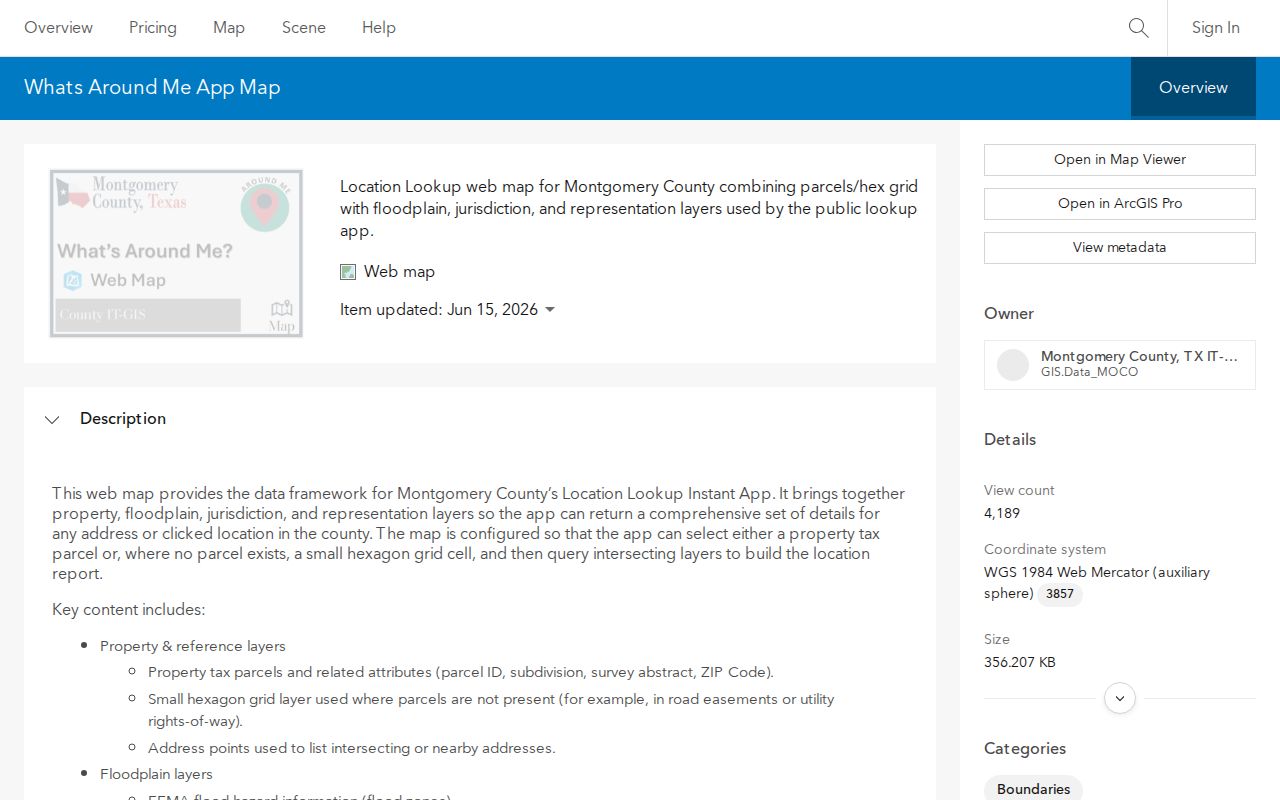Screen dimensions: 1280x800
Task: Click the view count value 4,189
Action: click(x=1002, y=513)
